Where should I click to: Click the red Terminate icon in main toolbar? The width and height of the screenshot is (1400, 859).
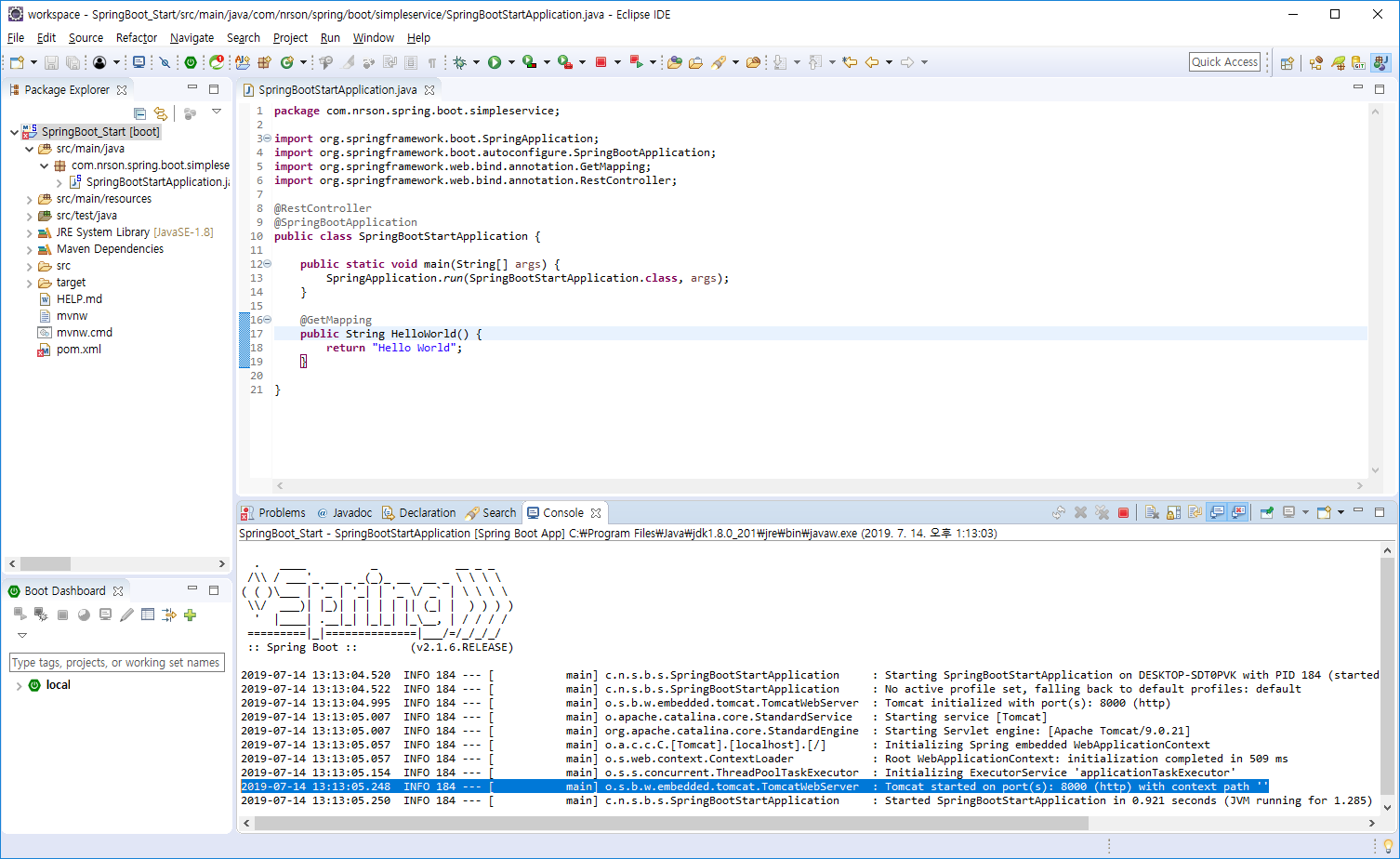(x=601, y=62)
